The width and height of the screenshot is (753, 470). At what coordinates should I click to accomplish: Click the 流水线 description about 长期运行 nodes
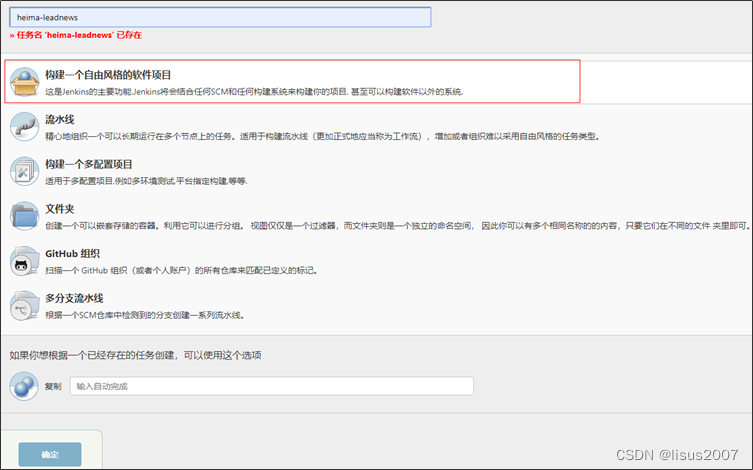tap(323, 136)
